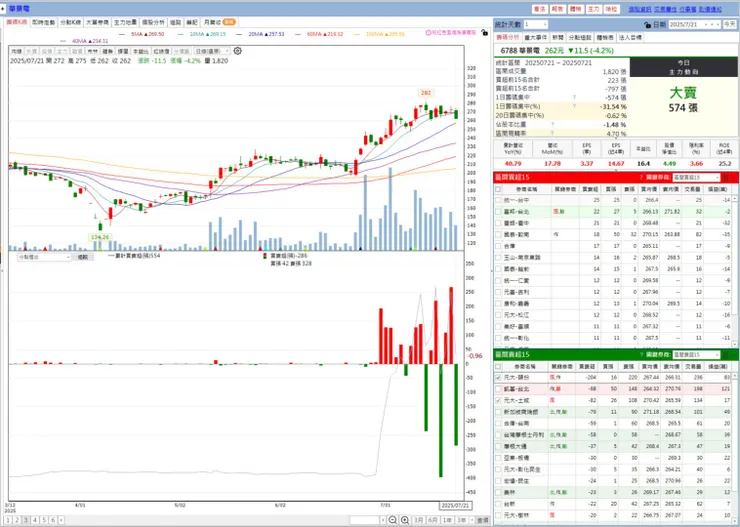Click the 均線 chart overlay button
The height and width of the screenshot is (527, 740).
point(17,51)
